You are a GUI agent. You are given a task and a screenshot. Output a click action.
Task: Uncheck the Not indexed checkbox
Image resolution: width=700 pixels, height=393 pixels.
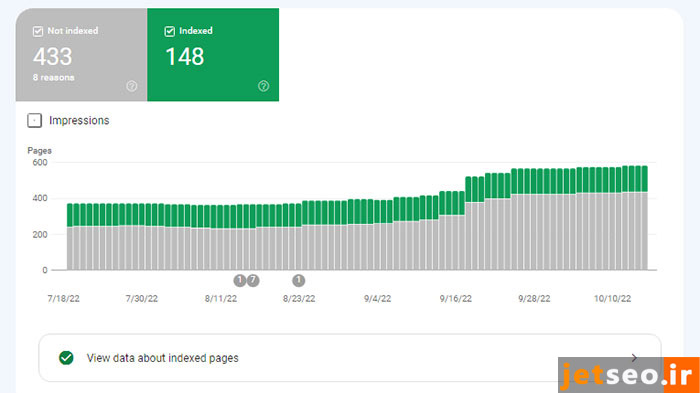(x=38, y=31)
